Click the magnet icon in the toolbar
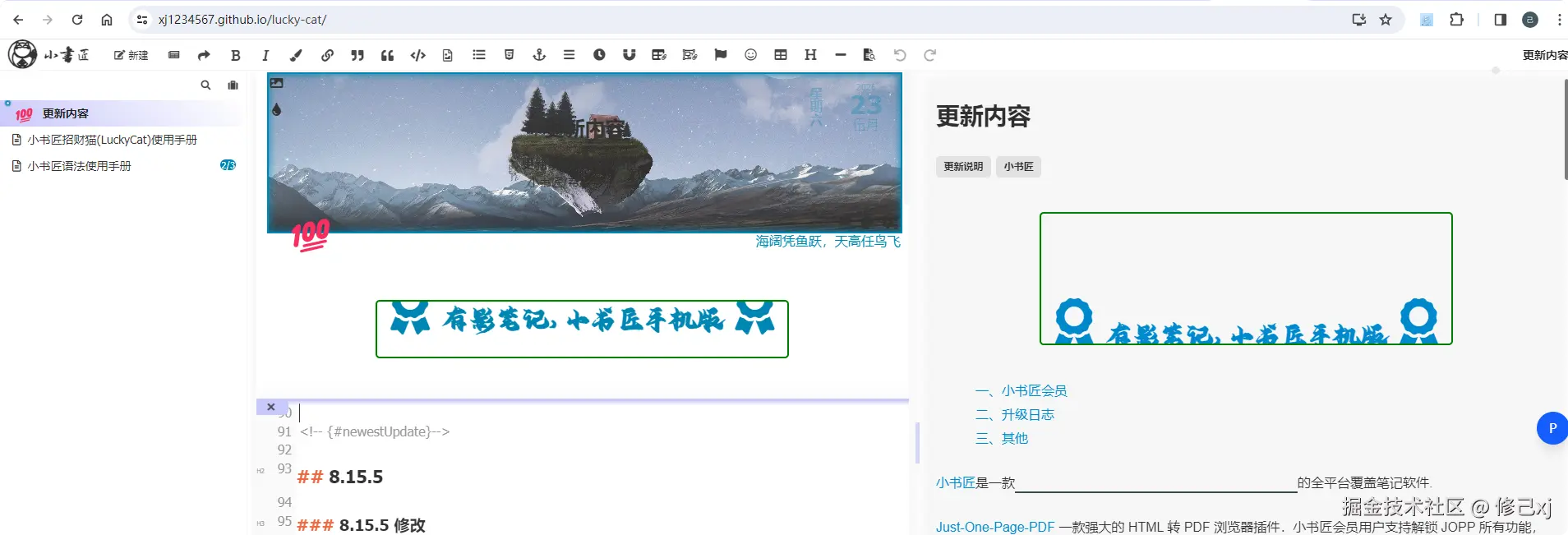The height and width of the screenshot is (535, 1568). pos(629,54)
